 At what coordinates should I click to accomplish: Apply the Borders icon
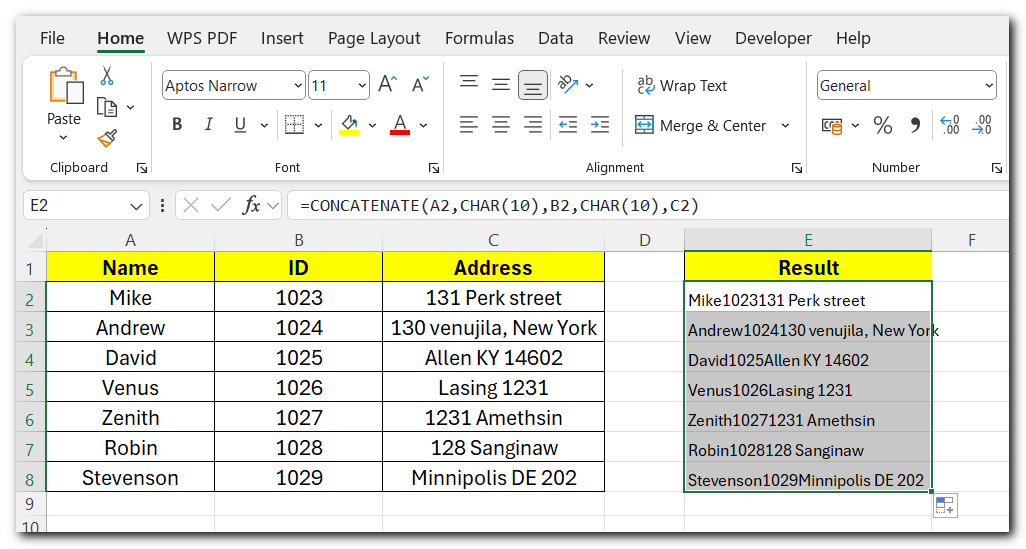[294, 124]
